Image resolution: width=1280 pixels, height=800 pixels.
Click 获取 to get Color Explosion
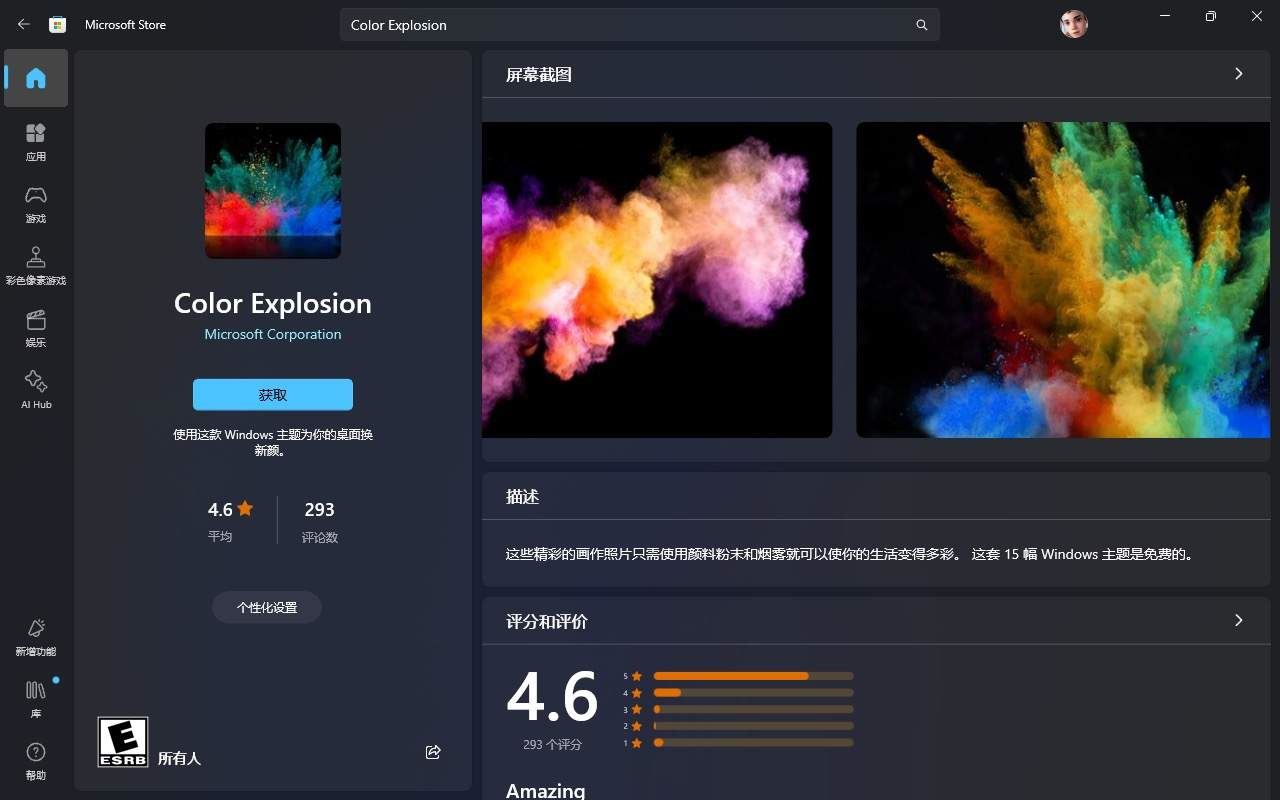coord(272,394)
